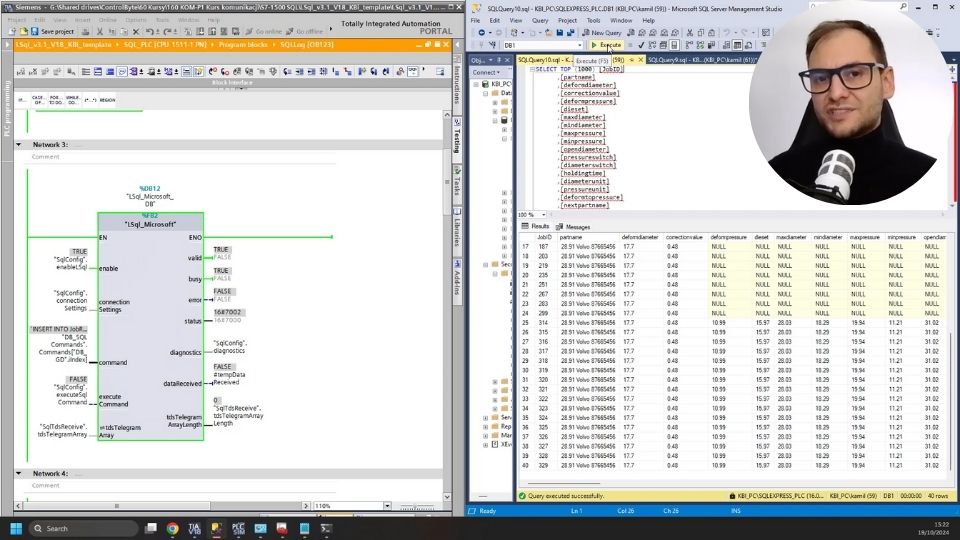Open the Libraries side tab in TIA Portal
This screenshot has width=960, height=540.
pyautogui.click(x=457, y=232)
